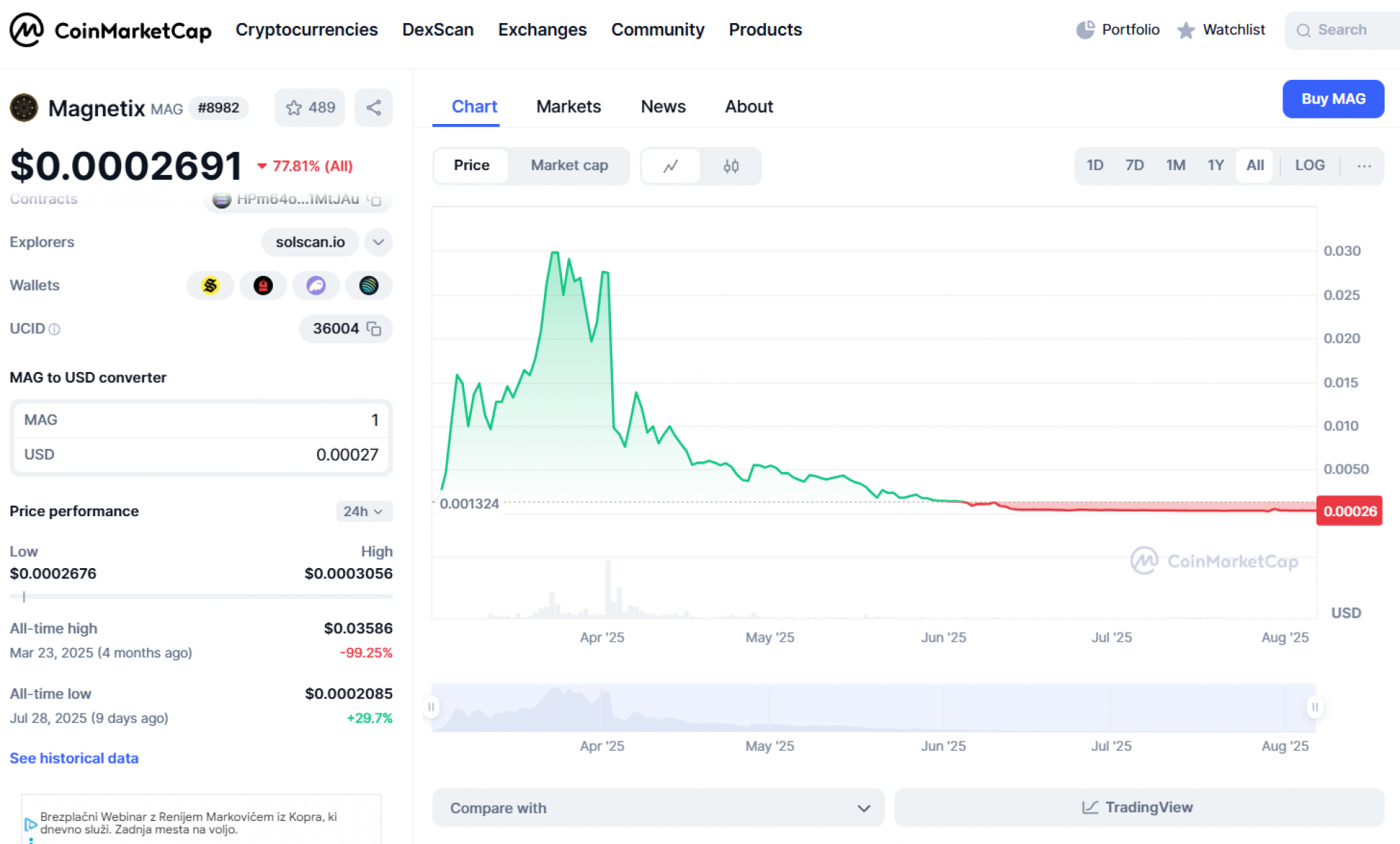Open Portfolio pie chart link
This screenshot has width=1400, height=844.
(x=1117, y=29)
